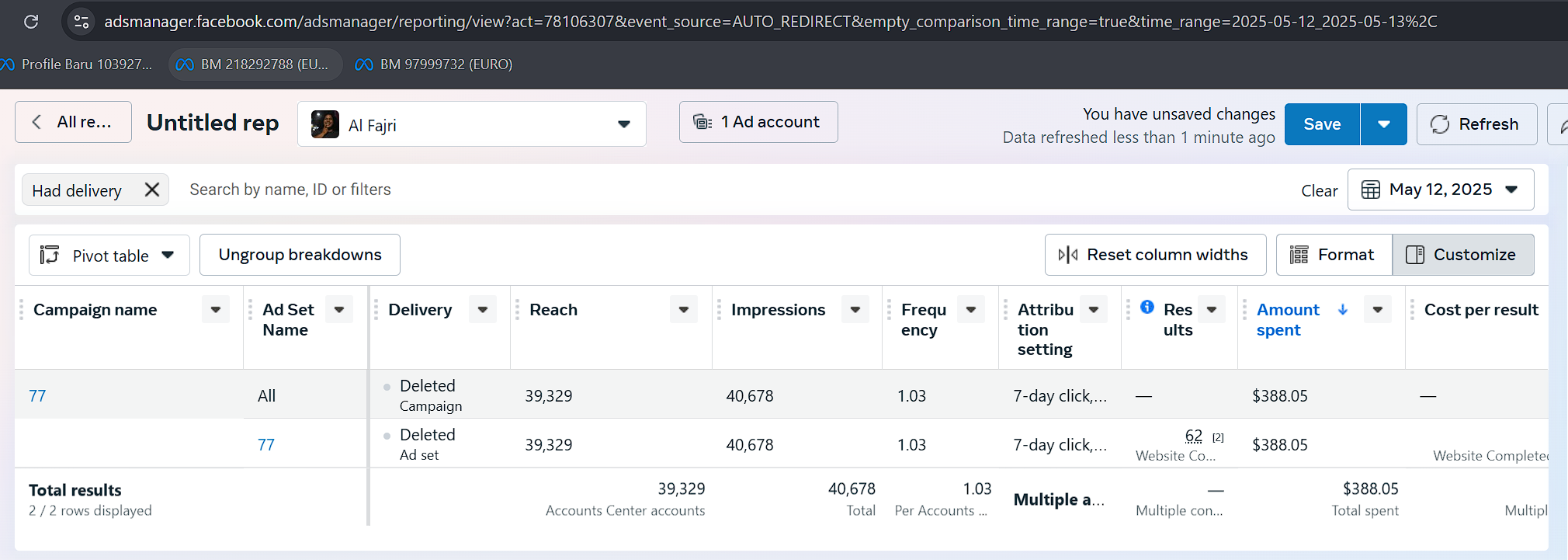Viewport: 1568px width, 560px height.
Task: Open campaign 77 link
Action: 37,396
